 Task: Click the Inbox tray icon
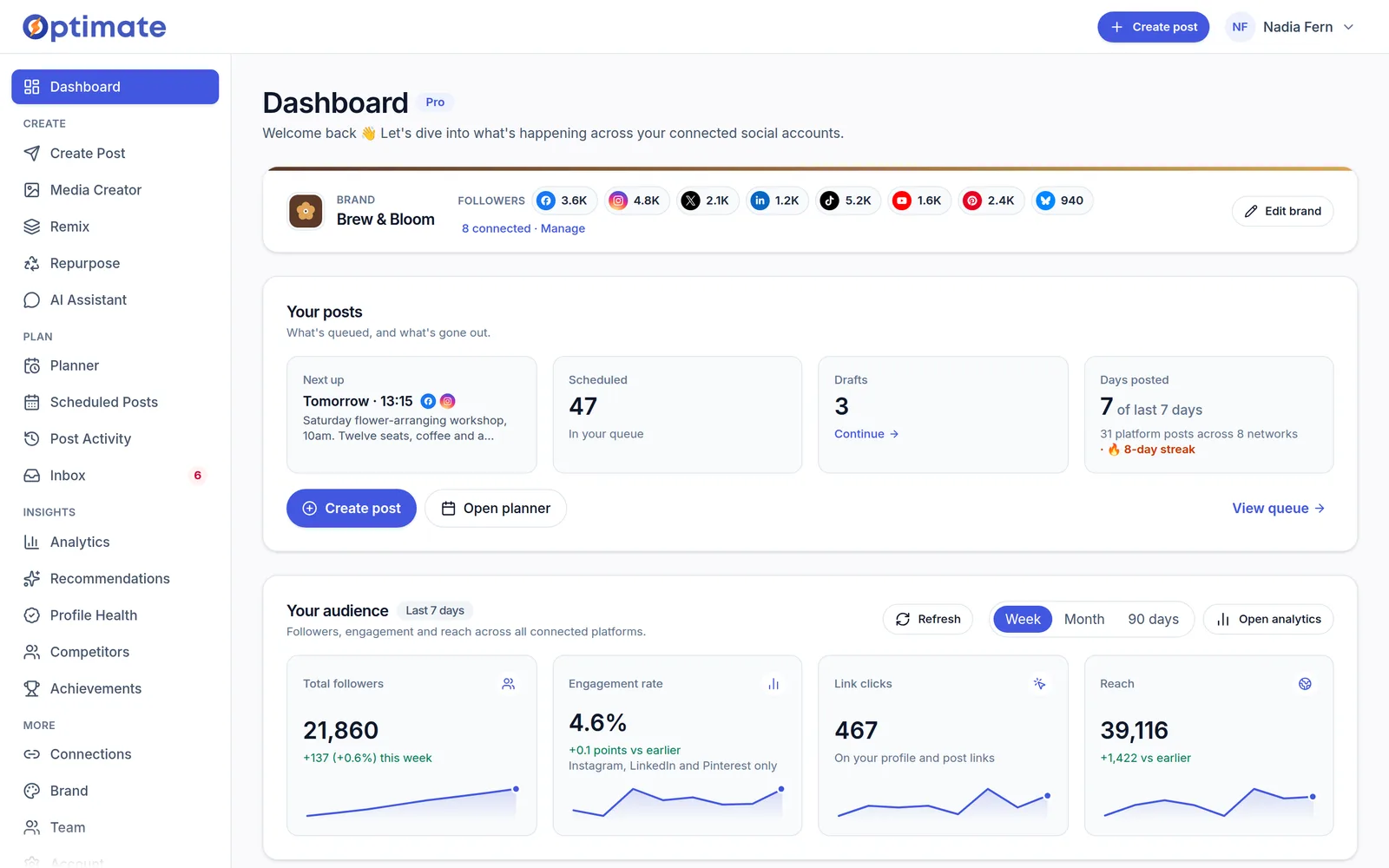[32, 475]
